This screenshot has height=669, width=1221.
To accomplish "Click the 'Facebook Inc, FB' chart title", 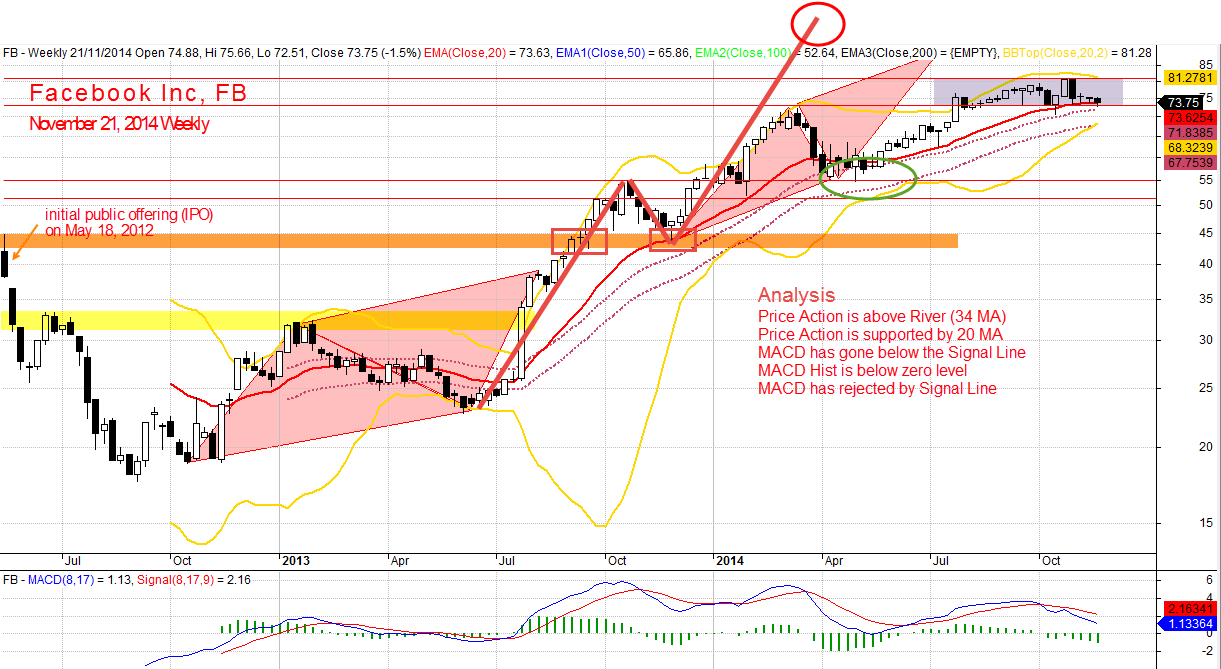I will 138,94.
